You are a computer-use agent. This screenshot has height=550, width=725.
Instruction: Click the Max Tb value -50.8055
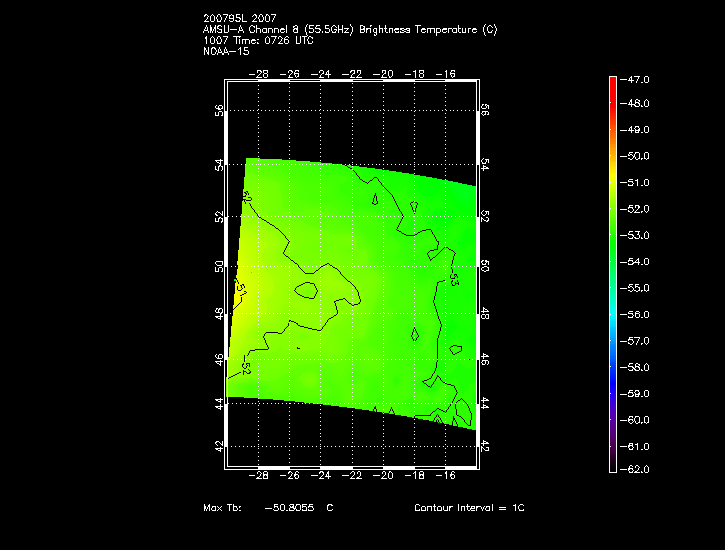click(x=289, y=508)
